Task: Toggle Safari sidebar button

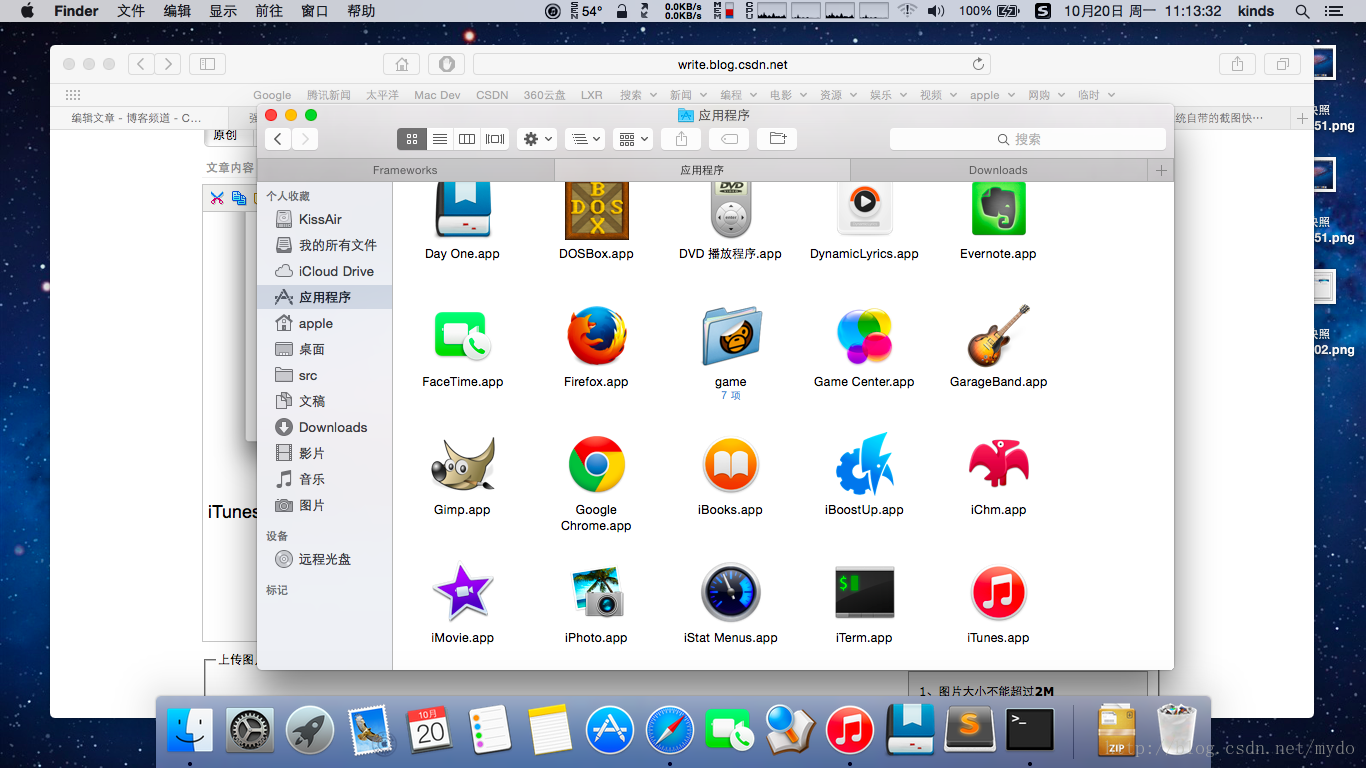Action: (207, 64)
